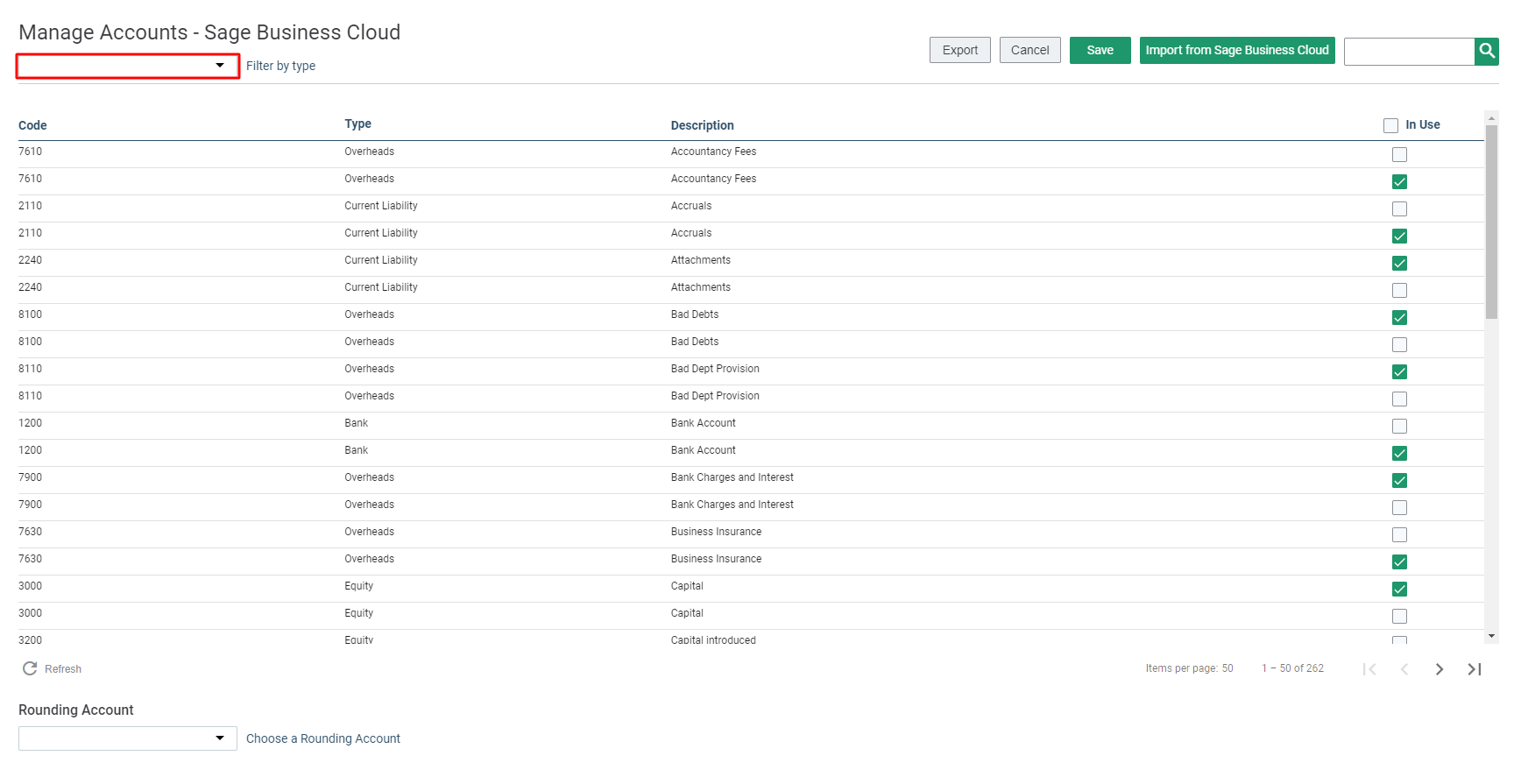Click the Current Liability type in first 2110 row
1521x784 pixels.
pos(381,206)
